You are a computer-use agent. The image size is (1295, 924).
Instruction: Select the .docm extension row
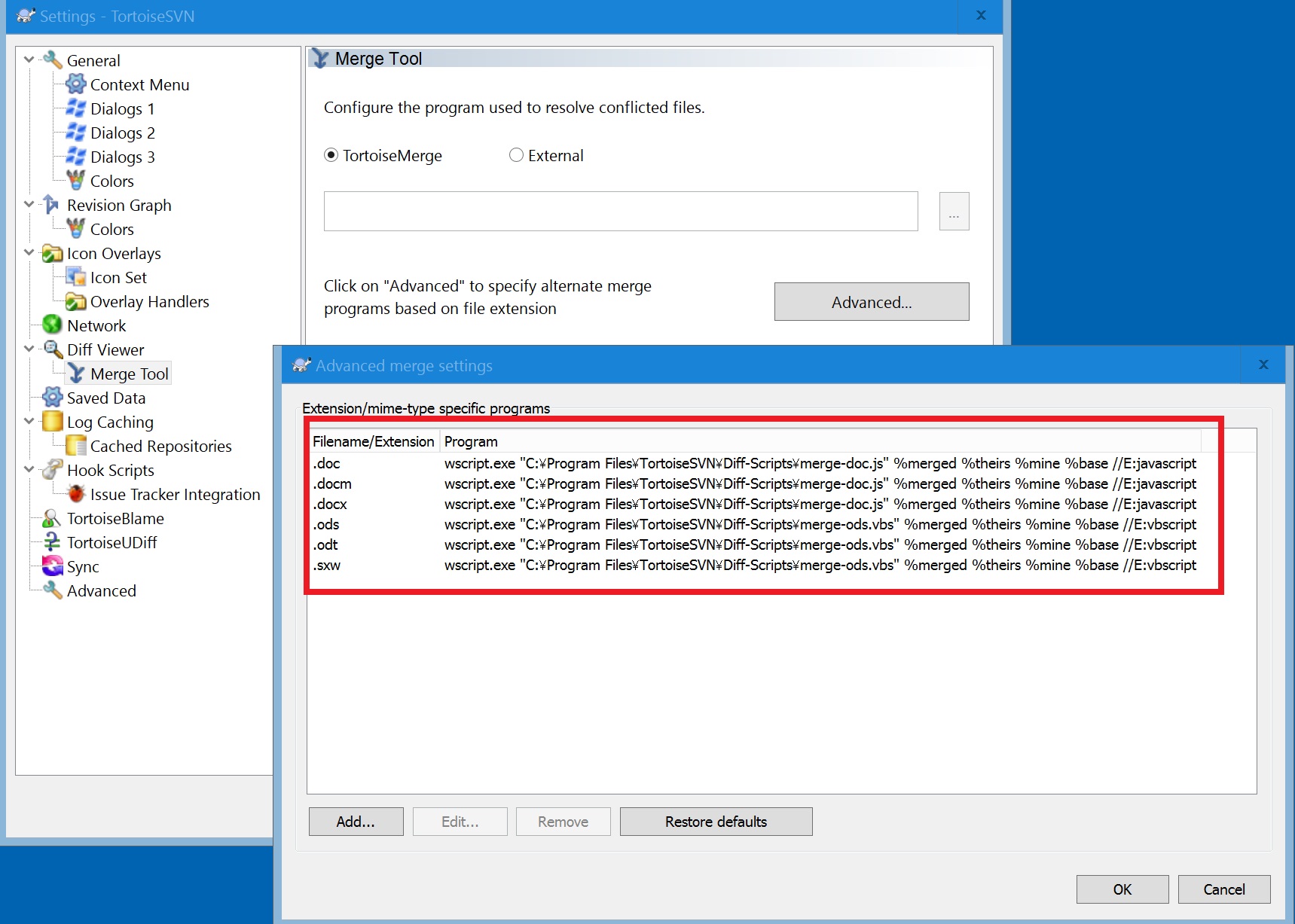[754, 483]
